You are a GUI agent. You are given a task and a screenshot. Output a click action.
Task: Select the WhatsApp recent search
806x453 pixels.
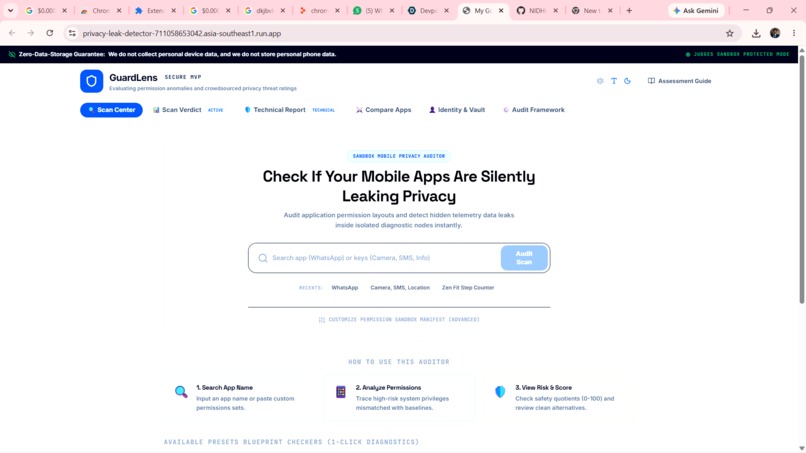tap(345, 288)
